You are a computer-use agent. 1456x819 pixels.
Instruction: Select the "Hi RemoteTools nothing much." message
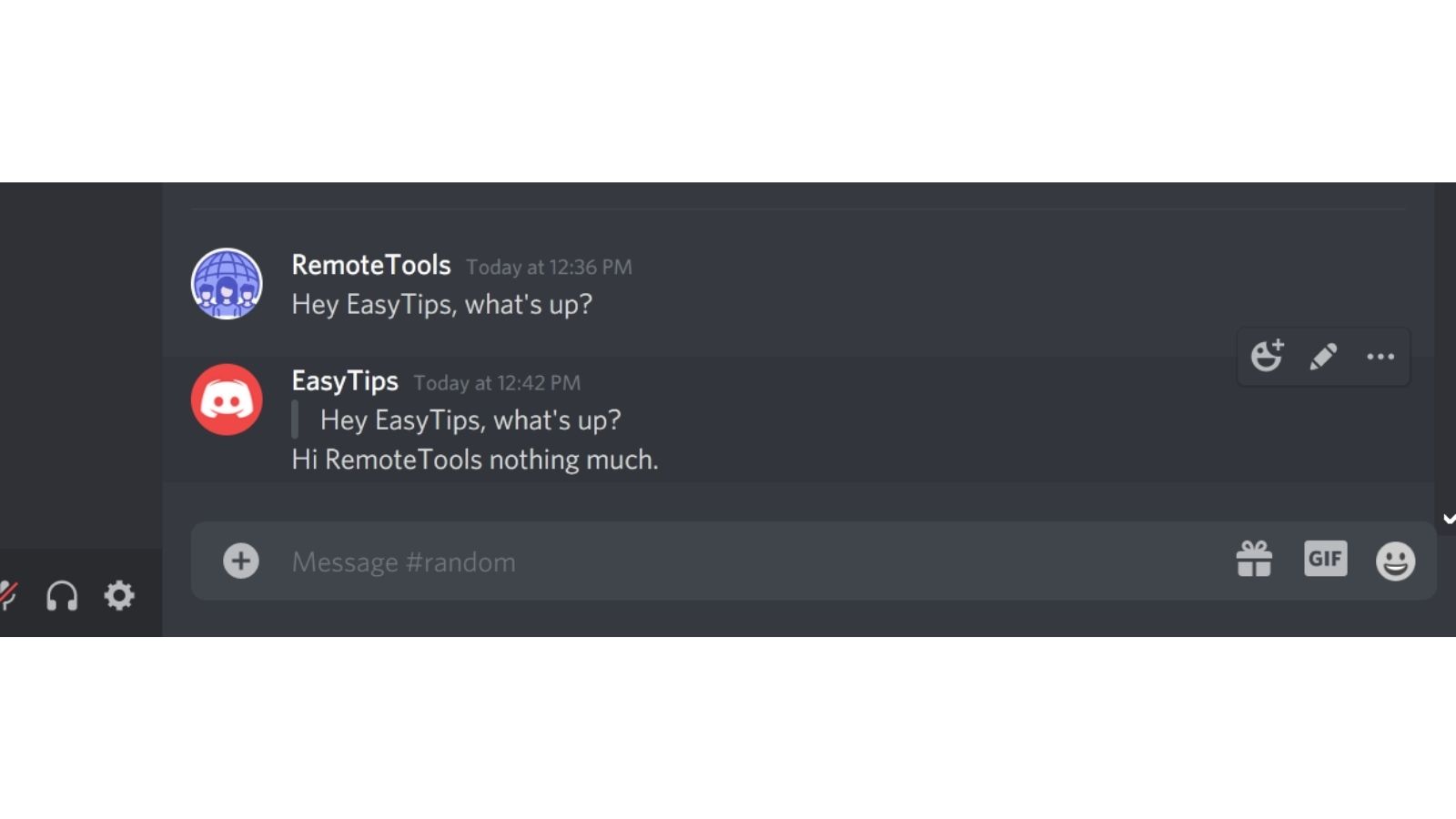475,460
